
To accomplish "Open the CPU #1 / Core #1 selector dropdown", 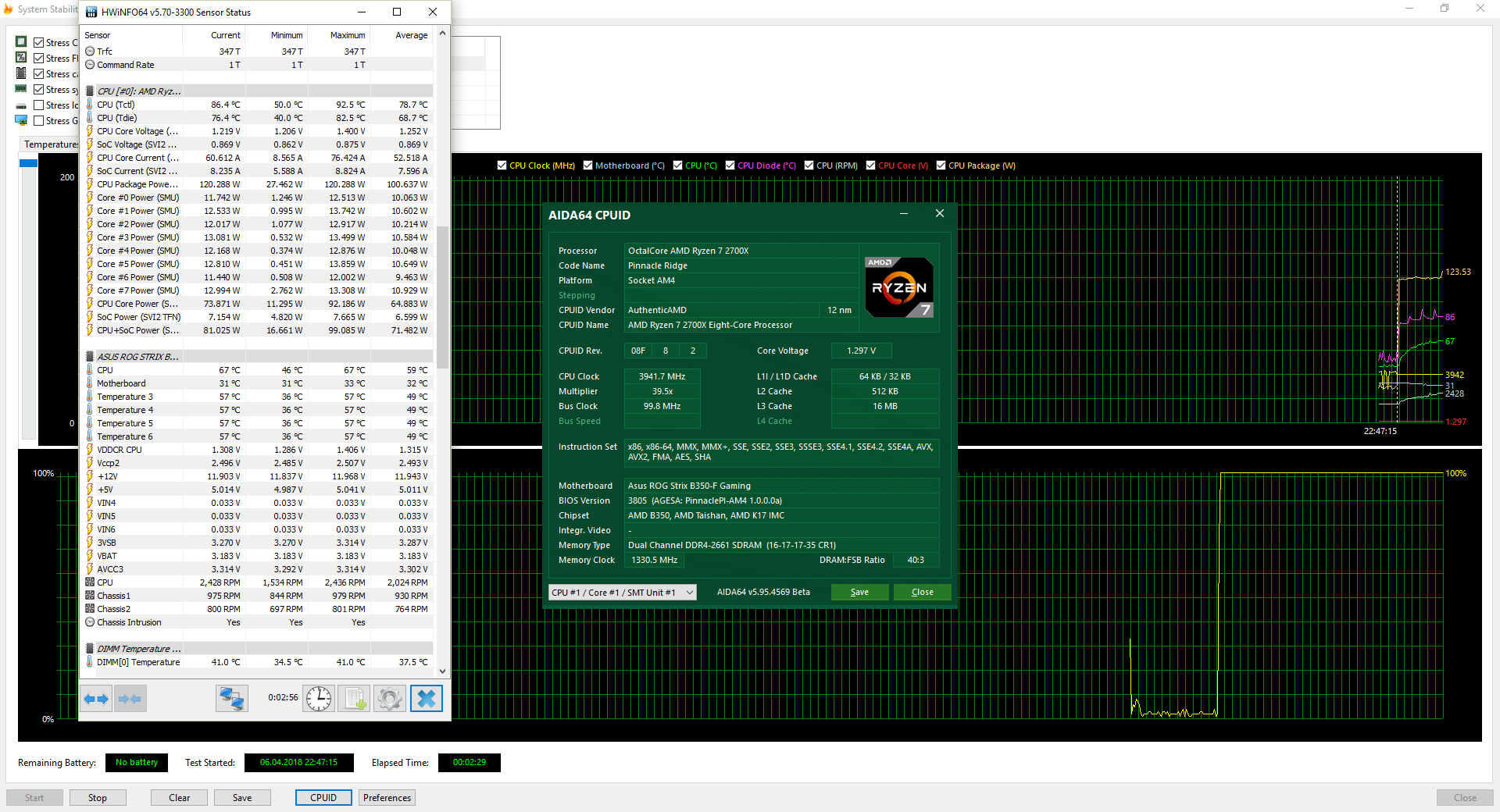I will (622, 593).
